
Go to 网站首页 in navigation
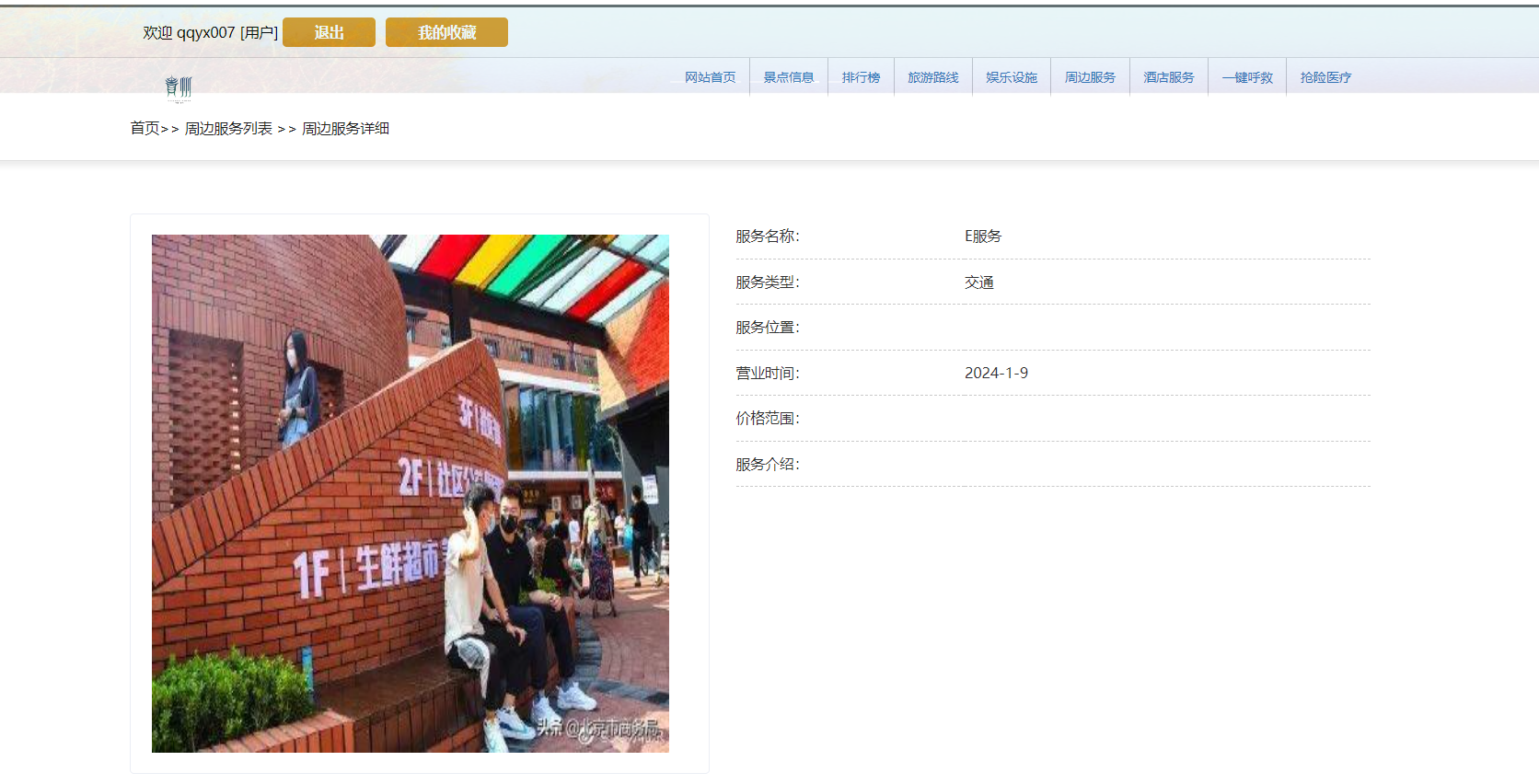710,77
